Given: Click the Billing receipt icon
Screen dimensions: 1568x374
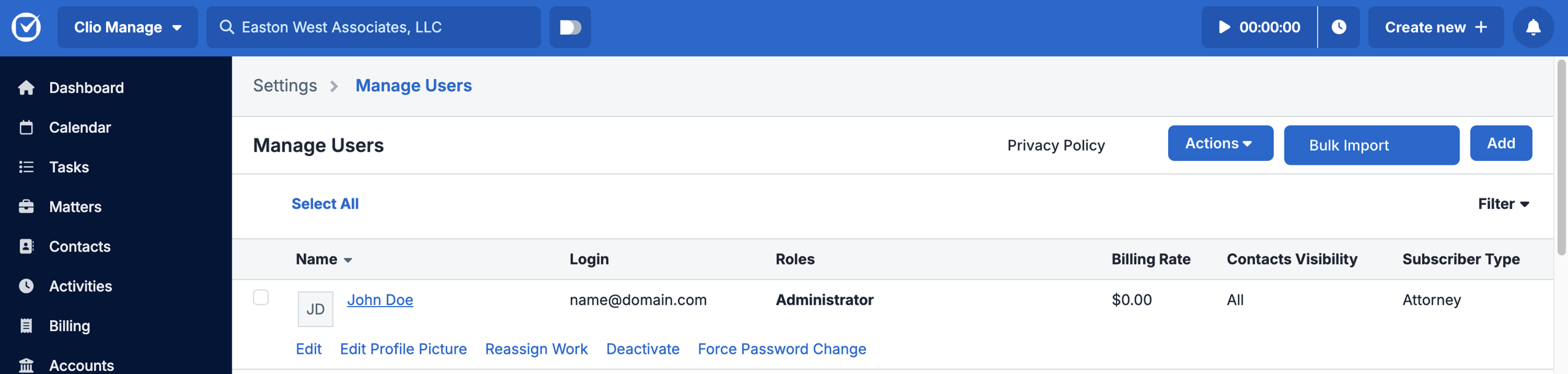Looking at the screenshot, I should [x=26, y=326].
